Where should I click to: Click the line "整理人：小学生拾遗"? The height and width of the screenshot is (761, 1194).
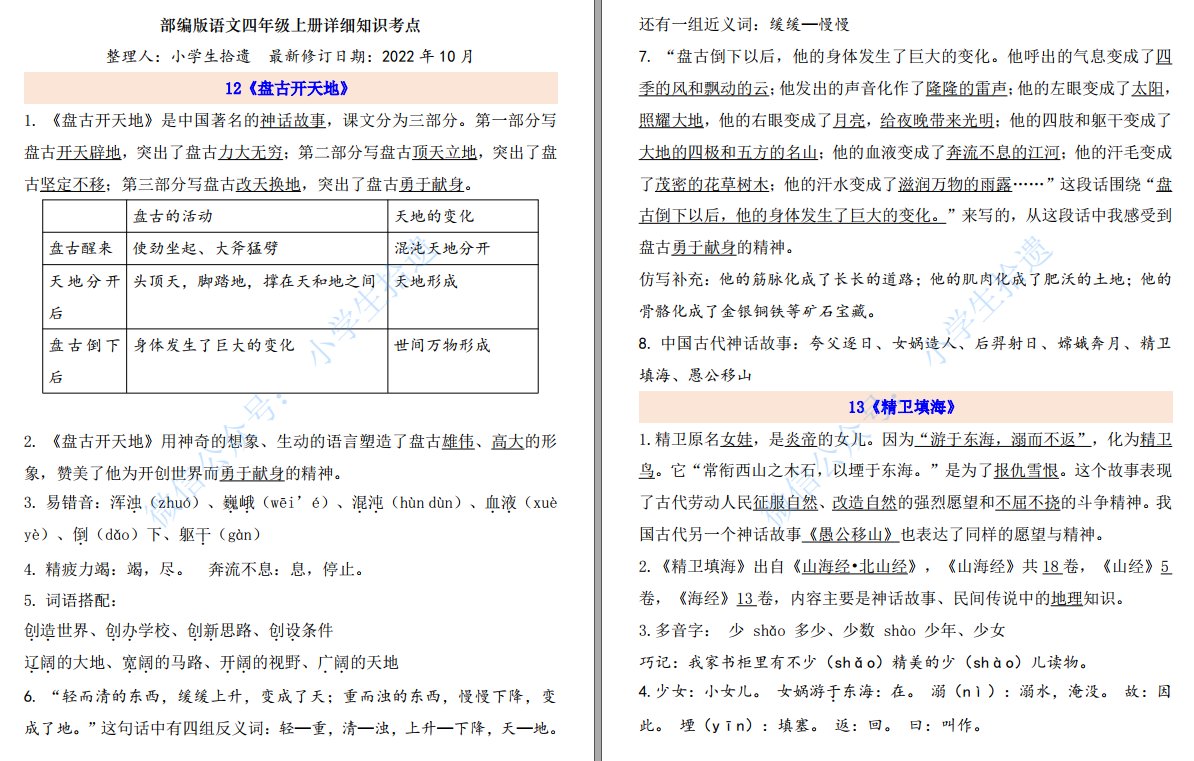178,56
